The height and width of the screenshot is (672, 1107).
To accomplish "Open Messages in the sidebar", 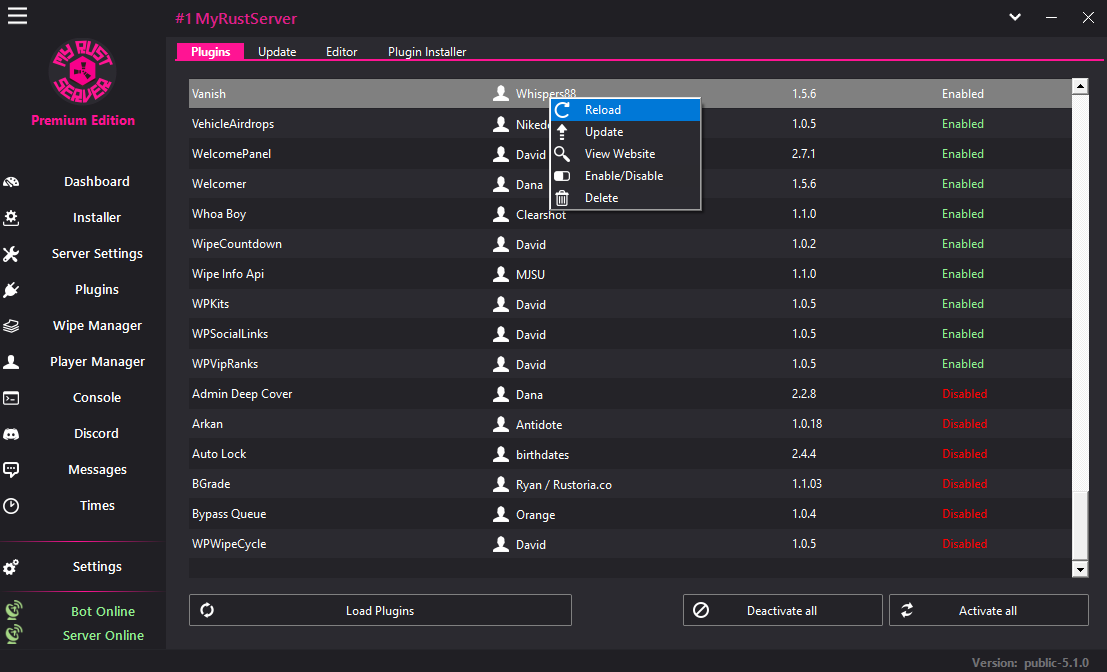I will 97,469.
